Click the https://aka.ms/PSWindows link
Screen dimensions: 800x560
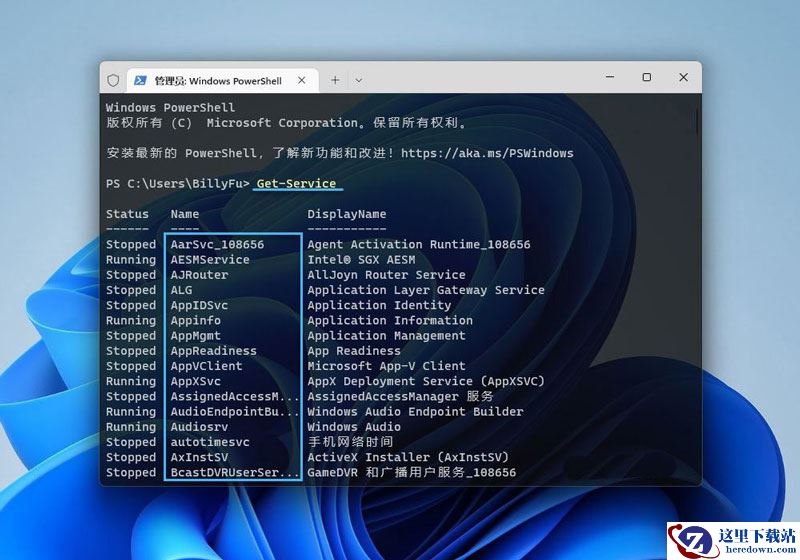(487, 154)
